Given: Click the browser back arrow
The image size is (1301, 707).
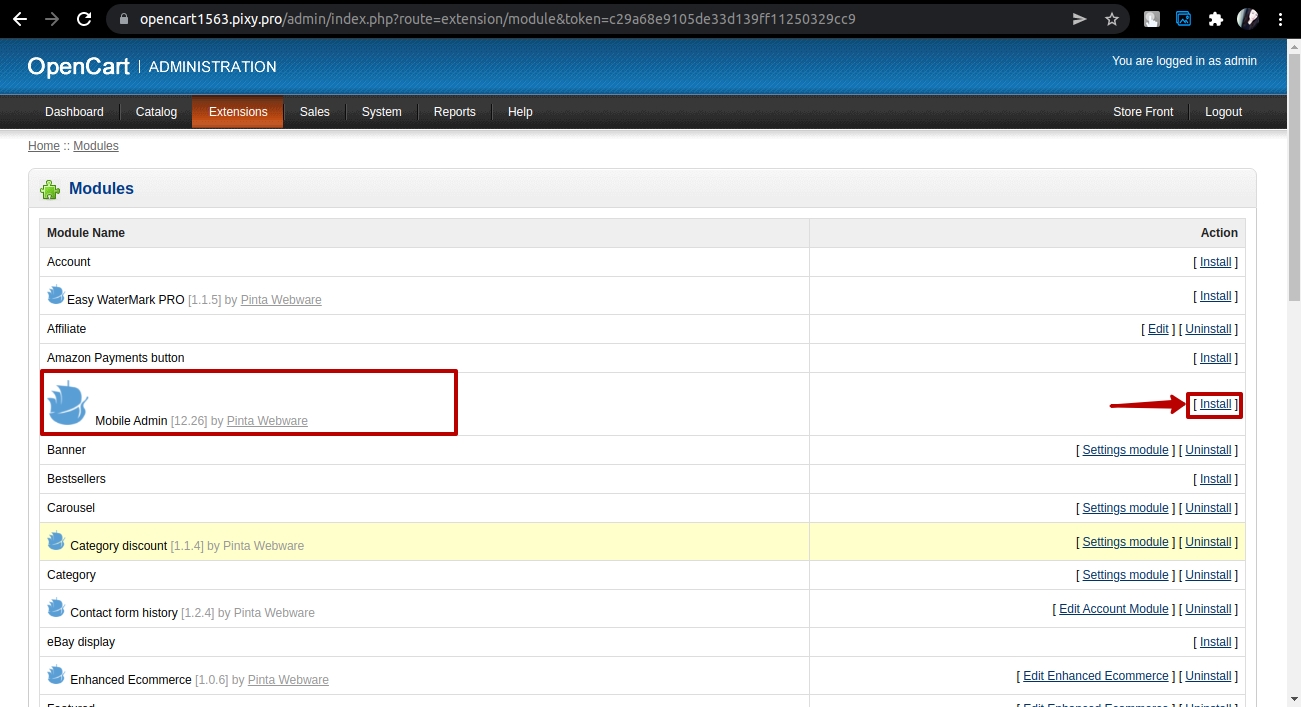Looking at the screenshot, I should (x=19, y=19).
